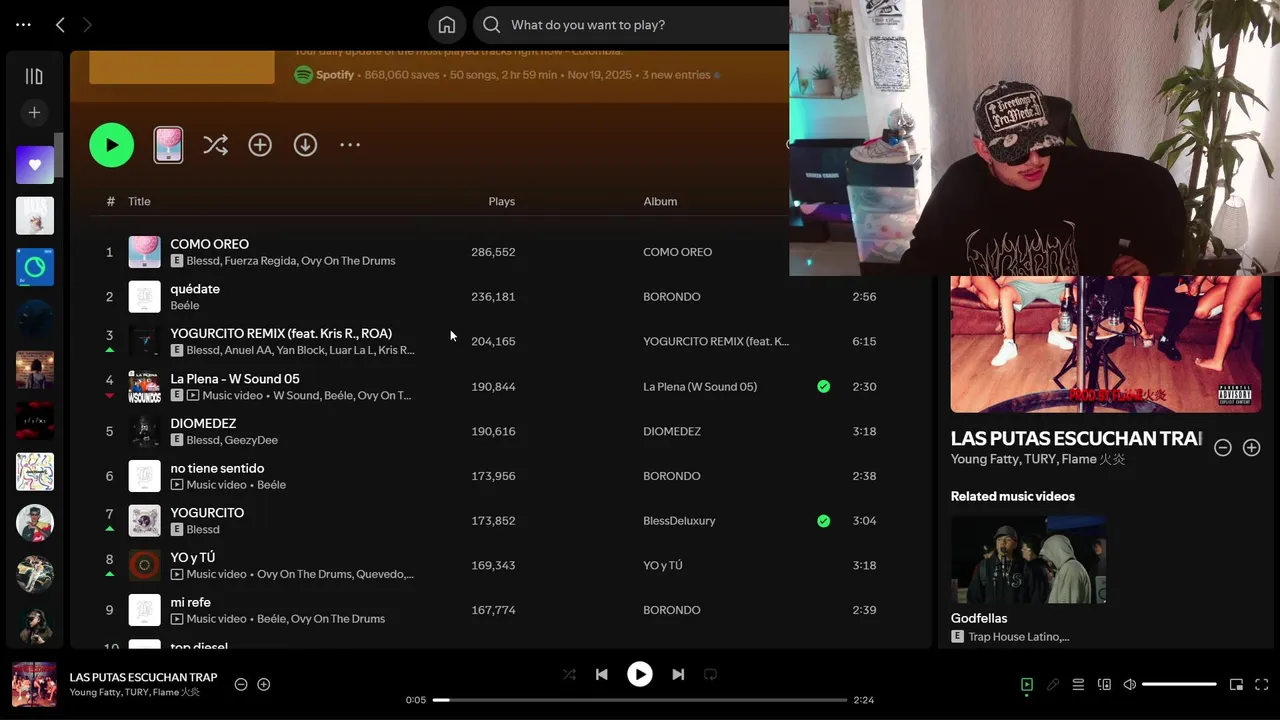The height and width of the screenshot is (720, 1280).
Task: Open artist GeezyDee under DIOMEDEZ
Action: click(x=252, y=440)
